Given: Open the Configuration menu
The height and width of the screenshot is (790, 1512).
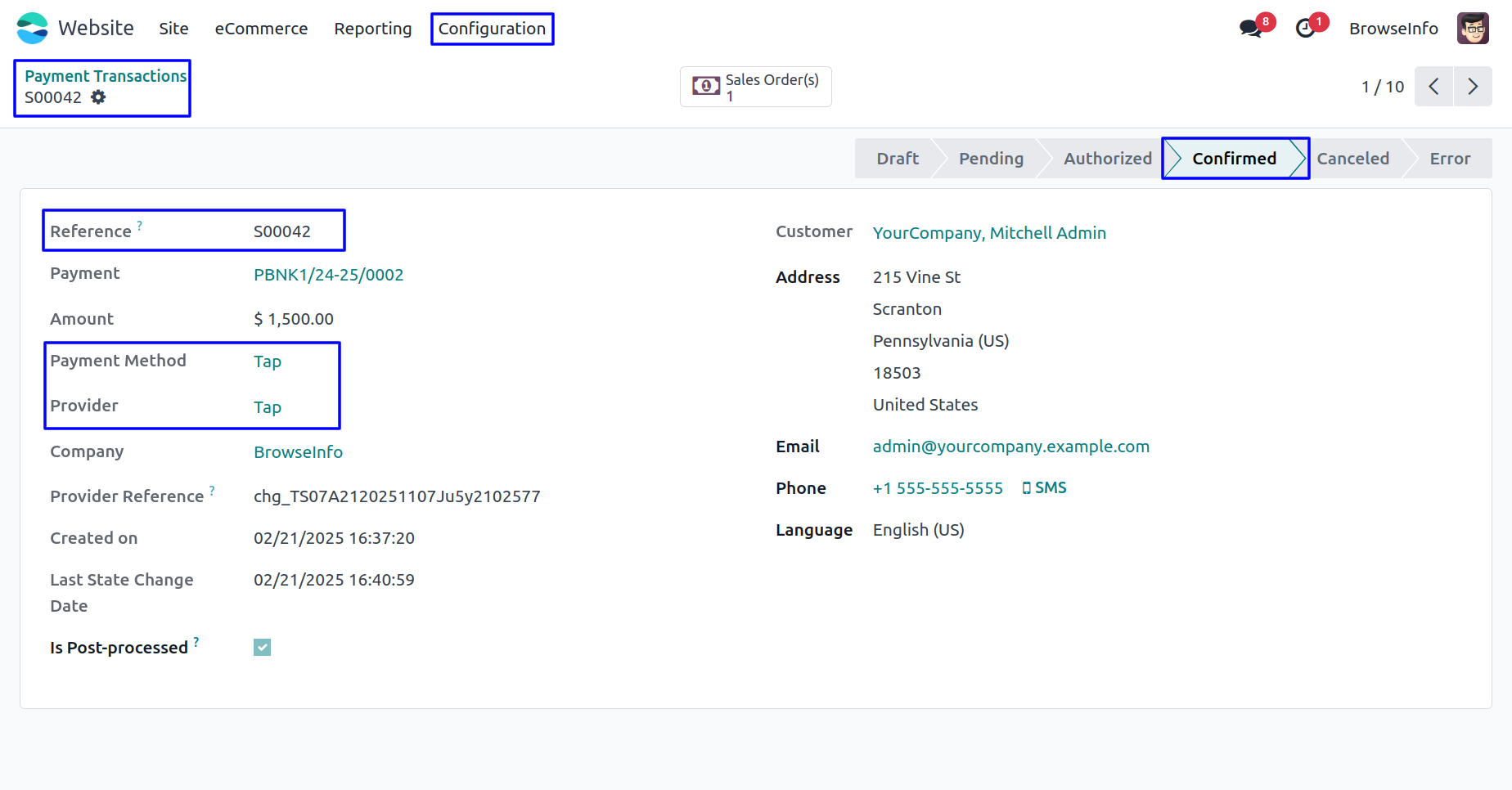Looking at the screenshot, I should coord(492,29).
